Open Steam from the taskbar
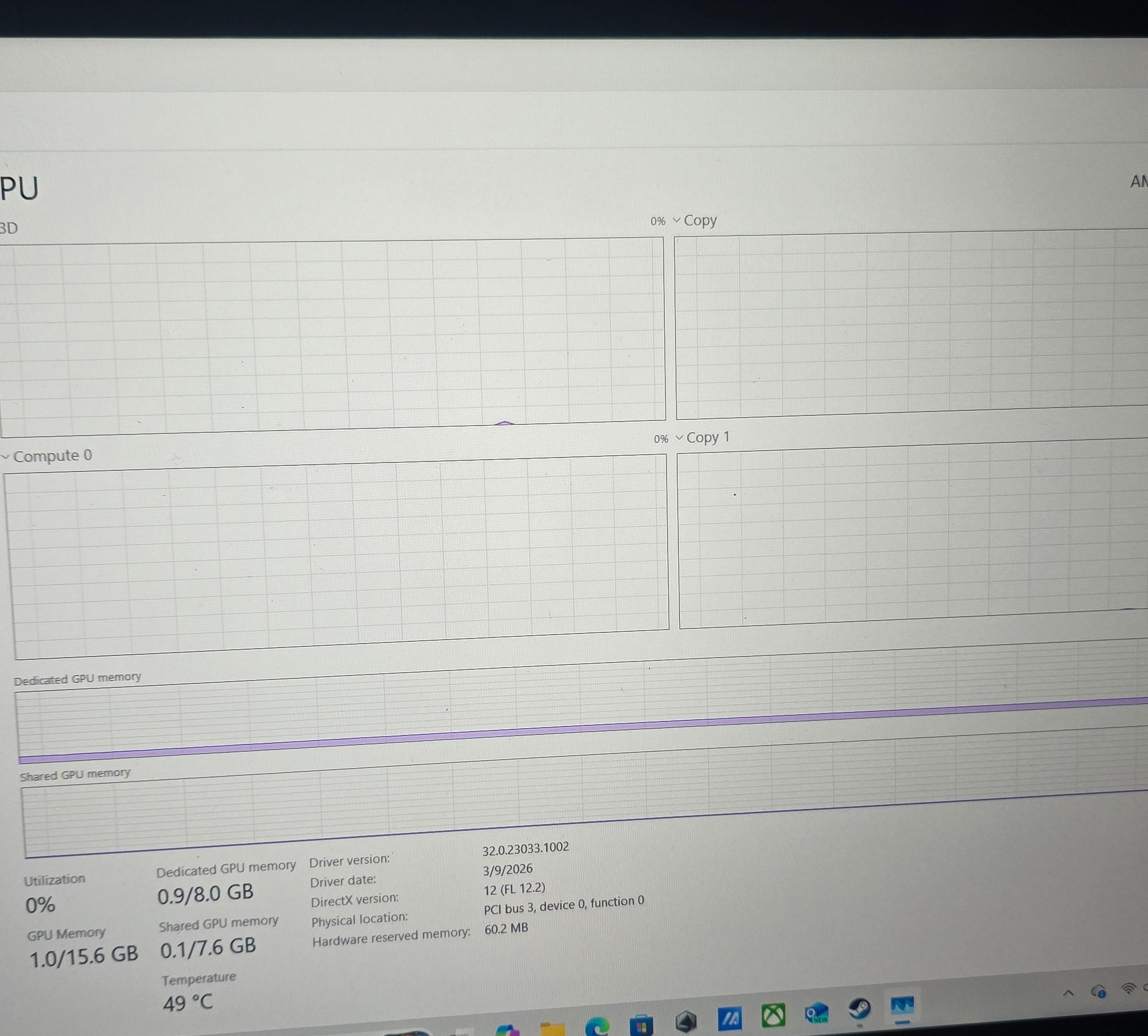1148x1036 pixels. [x=859, y=1010]
